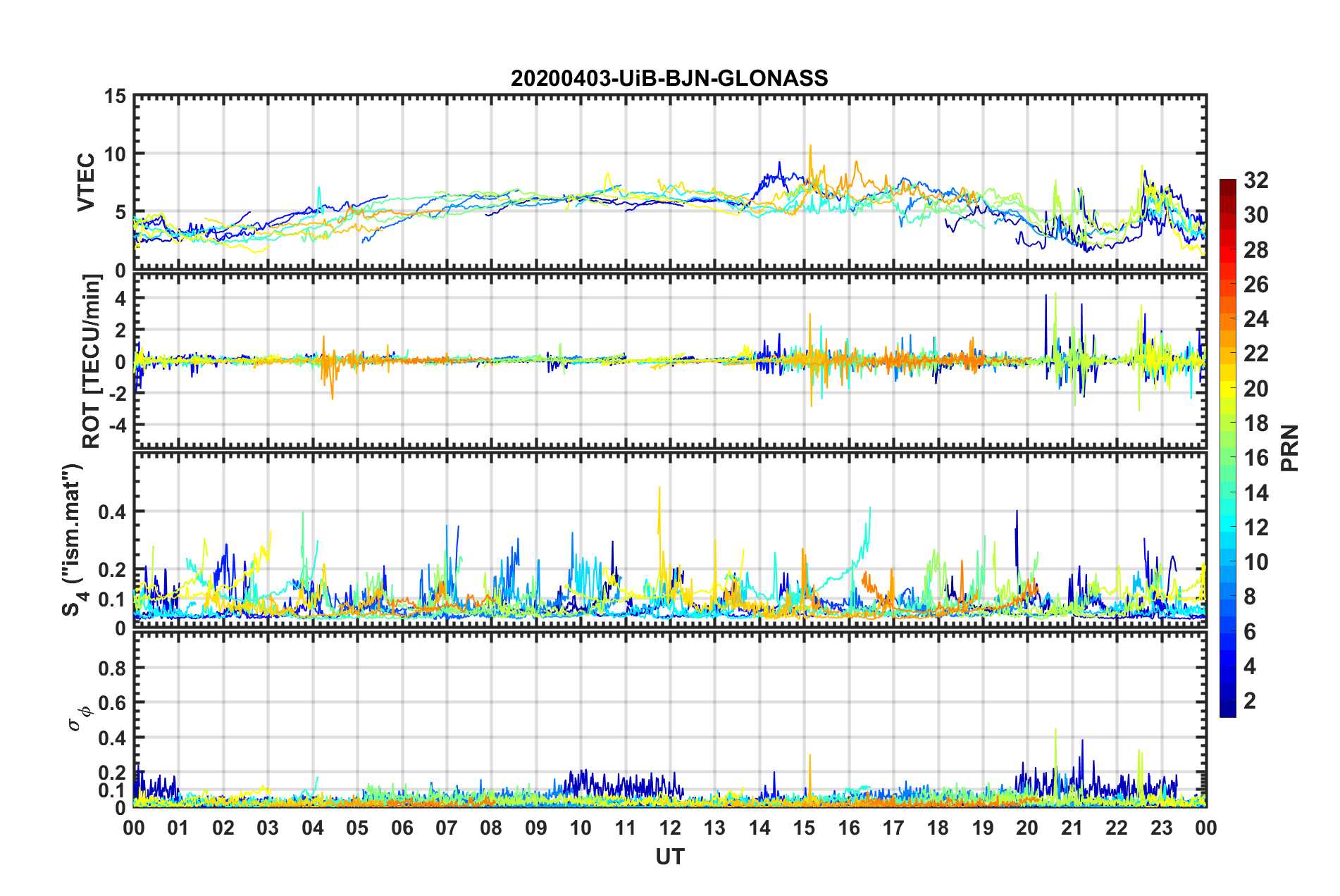Select UT axis tick label "03"
The width and height of the screenshot is (1340, 896).
pos(268,828)
